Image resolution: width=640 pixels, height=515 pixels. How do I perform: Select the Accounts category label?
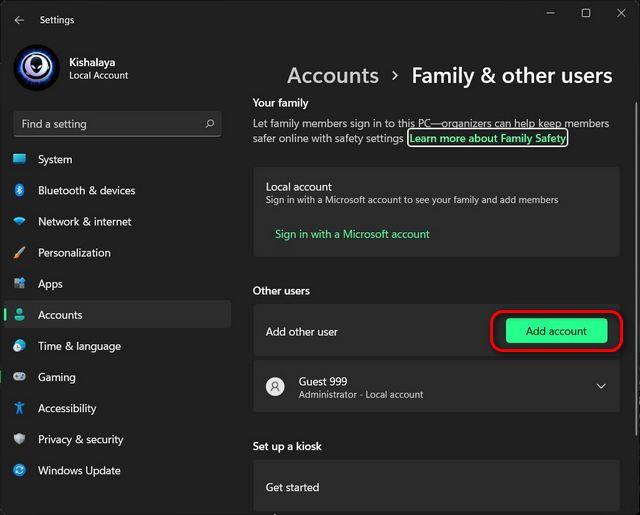tap(60, 315)
